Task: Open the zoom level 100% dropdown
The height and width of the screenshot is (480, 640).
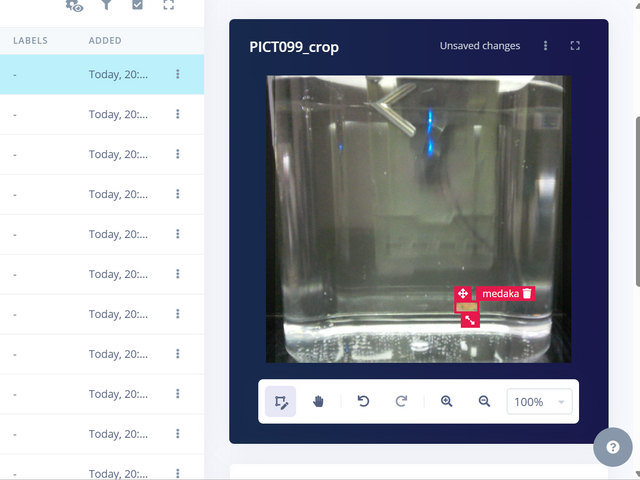Action: click(540, 401)
